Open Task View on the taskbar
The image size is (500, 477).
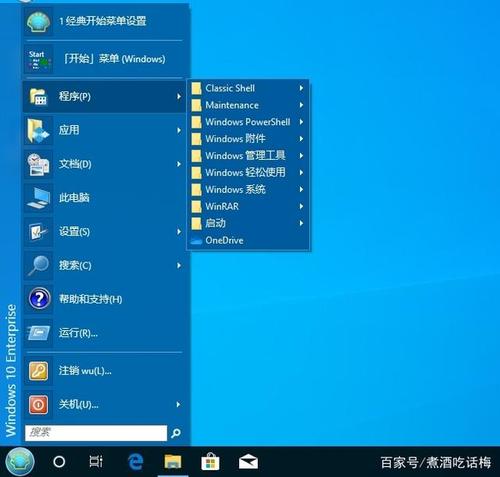[x=96, y=462]
